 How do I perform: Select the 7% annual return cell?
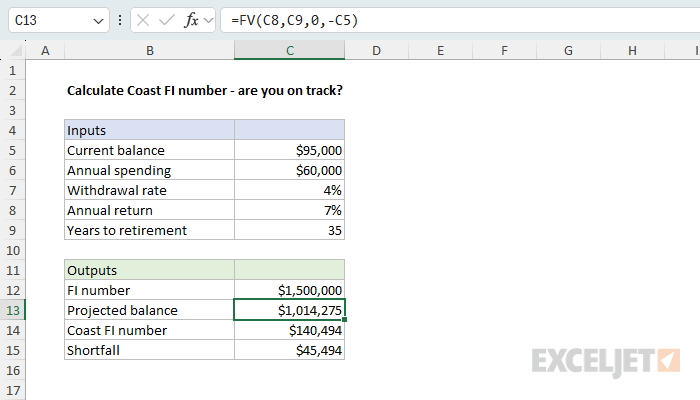point(289,210)
